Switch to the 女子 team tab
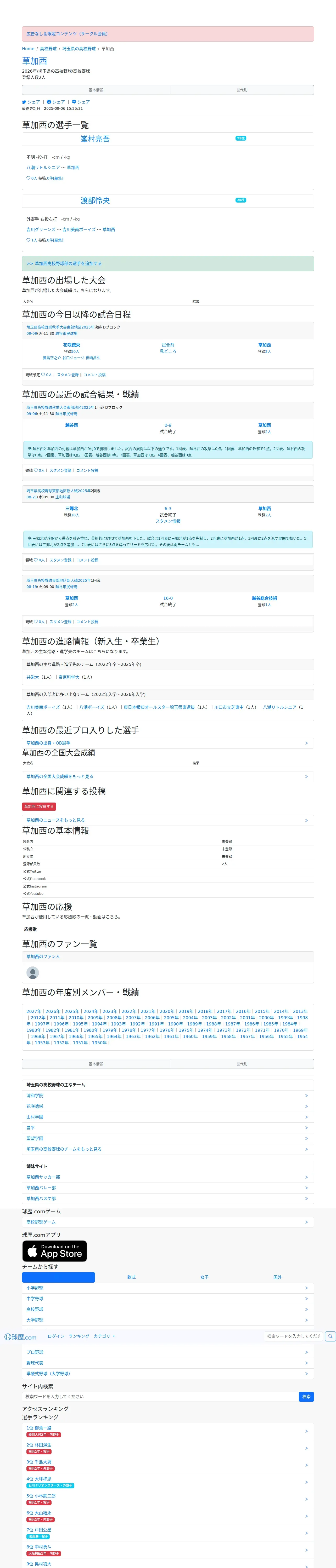Image resolution: width=336 pixels, height=1568 pixels. pos(204,1277)
